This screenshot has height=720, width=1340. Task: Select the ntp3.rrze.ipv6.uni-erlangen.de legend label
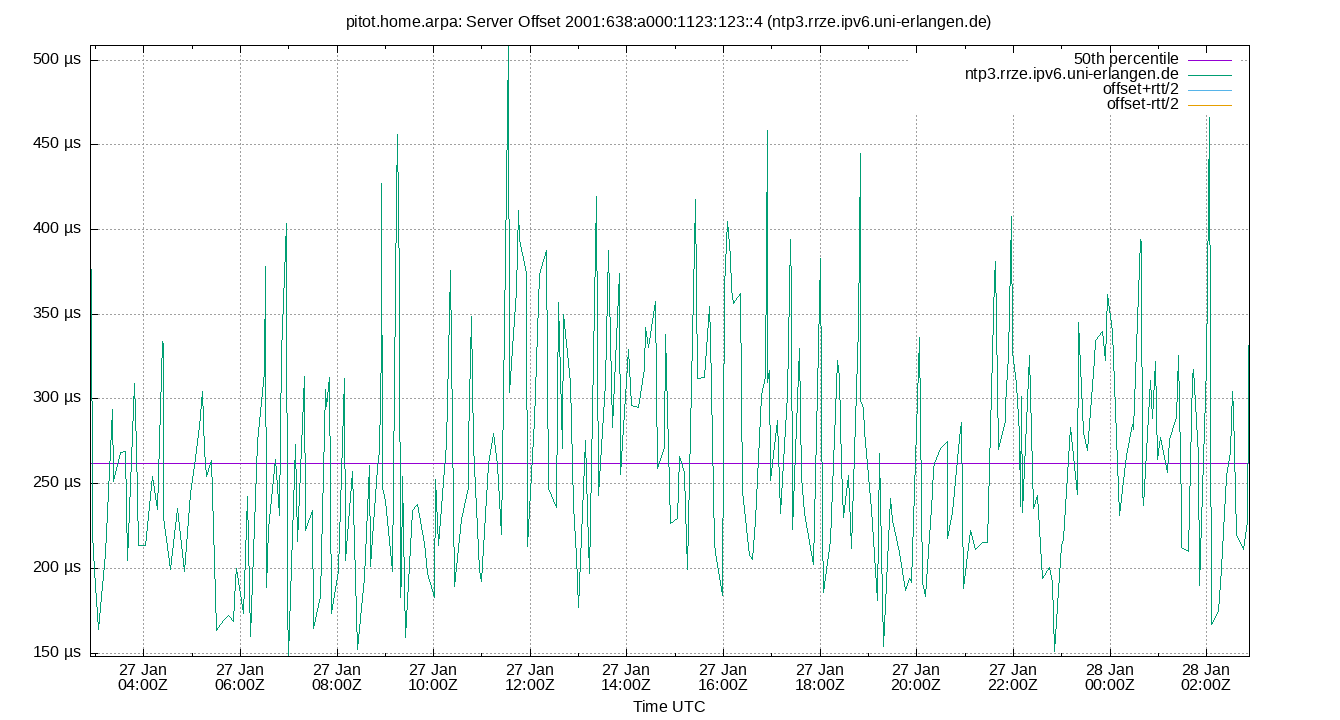coord(1073,73)
